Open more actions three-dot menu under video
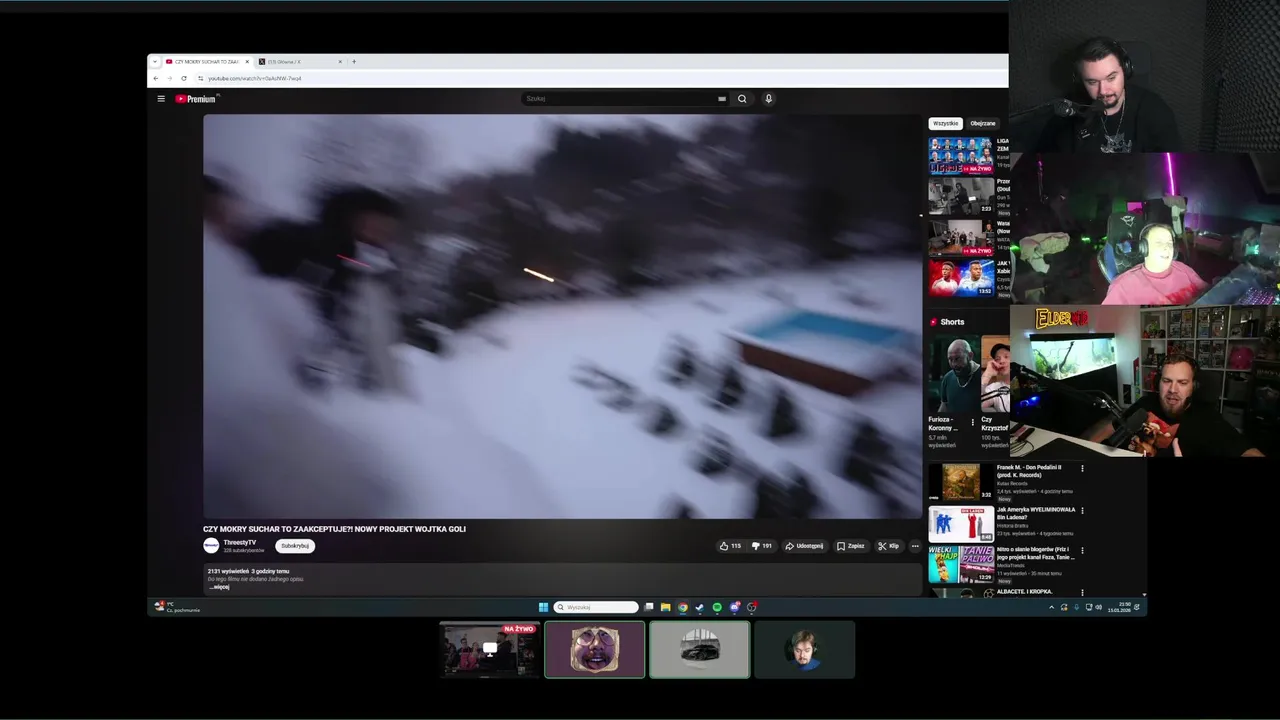 pyautogui.click(x=914, y=546)
